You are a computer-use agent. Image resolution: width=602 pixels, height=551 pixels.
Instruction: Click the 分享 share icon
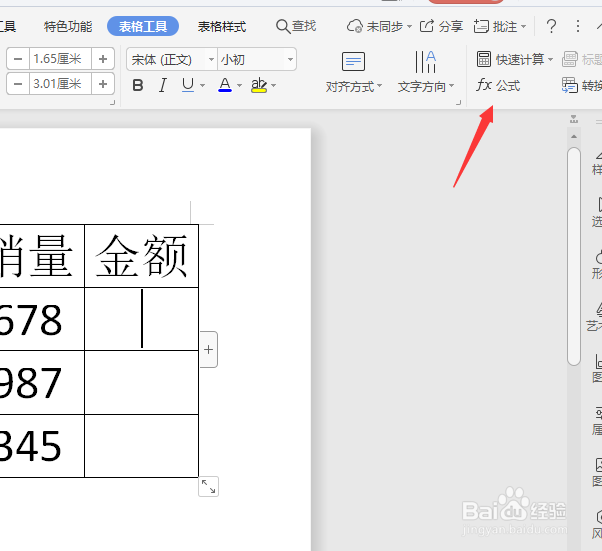[x=427, y=26]
